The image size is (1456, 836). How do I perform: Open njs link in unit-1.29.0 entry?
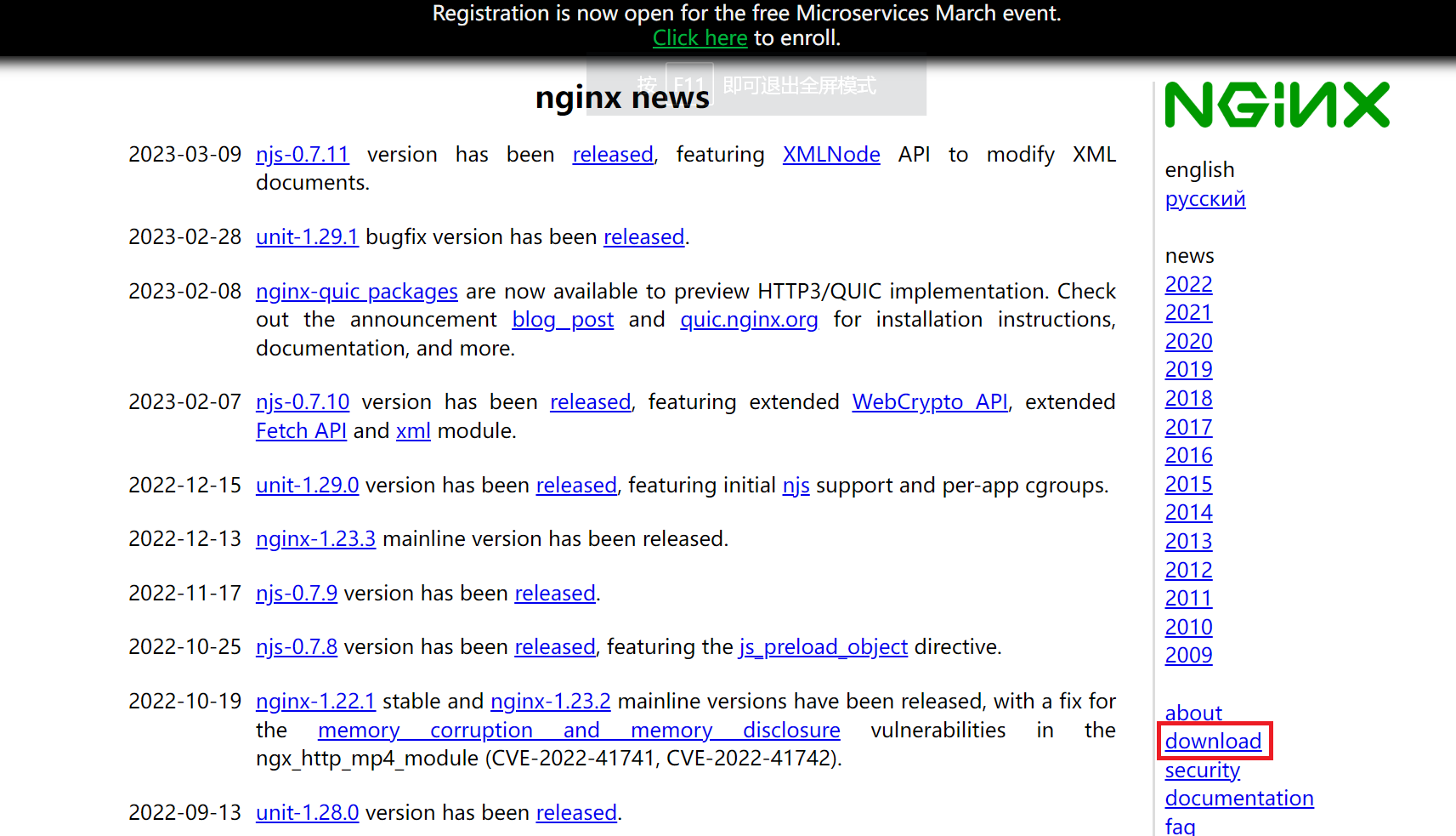click(x=796, y=486)
